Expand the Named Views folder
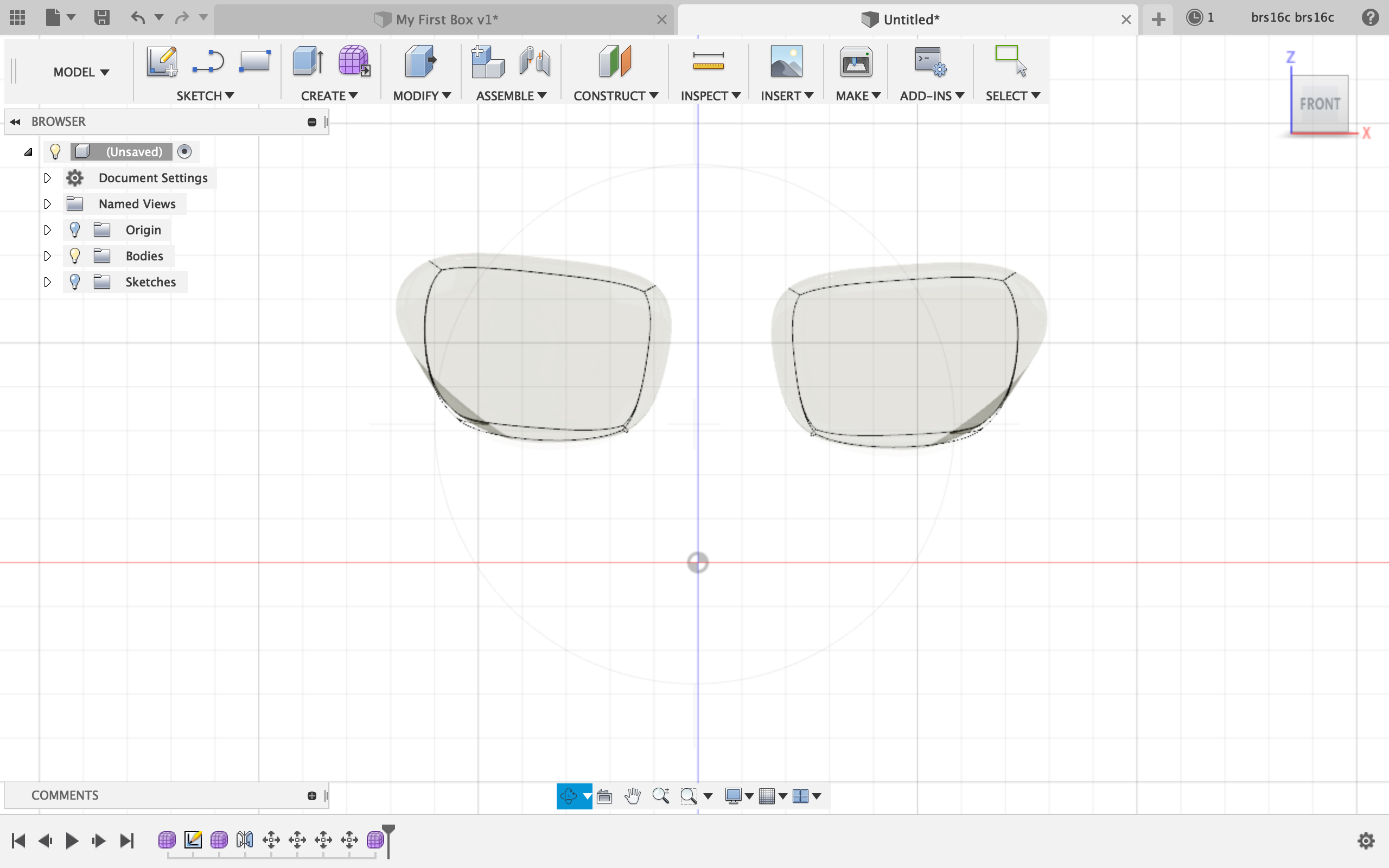Viewport: 1389px width, 868px height. [48, 204]
